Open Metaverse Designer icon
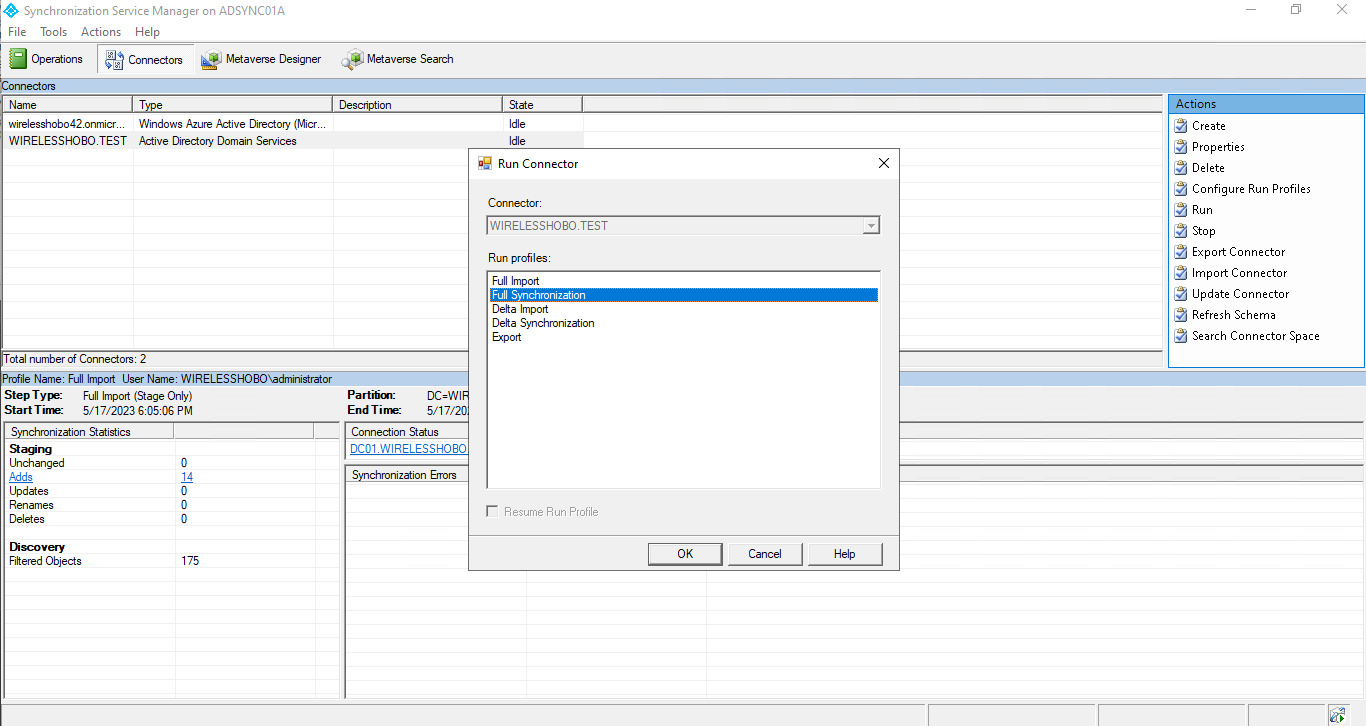Screen dimensions: 1366x726 tap(211, 59)
